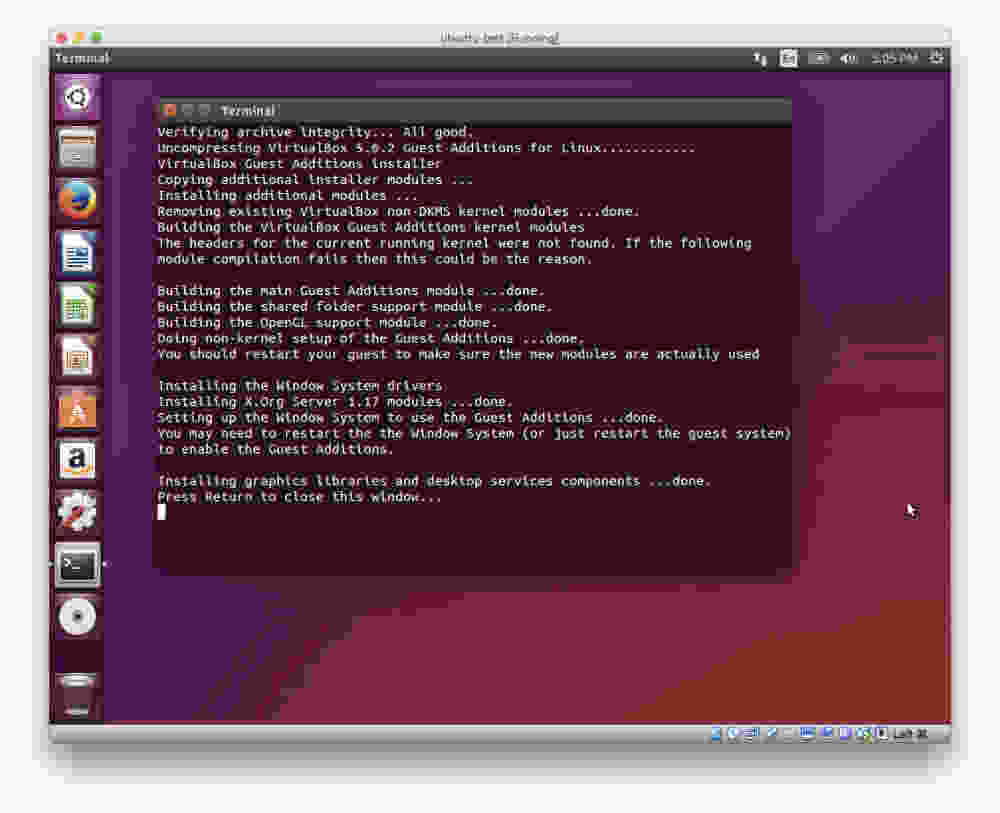Launch Firefox web browser
The width and height of the screenshot is (1000, 813).
[77, 200]
